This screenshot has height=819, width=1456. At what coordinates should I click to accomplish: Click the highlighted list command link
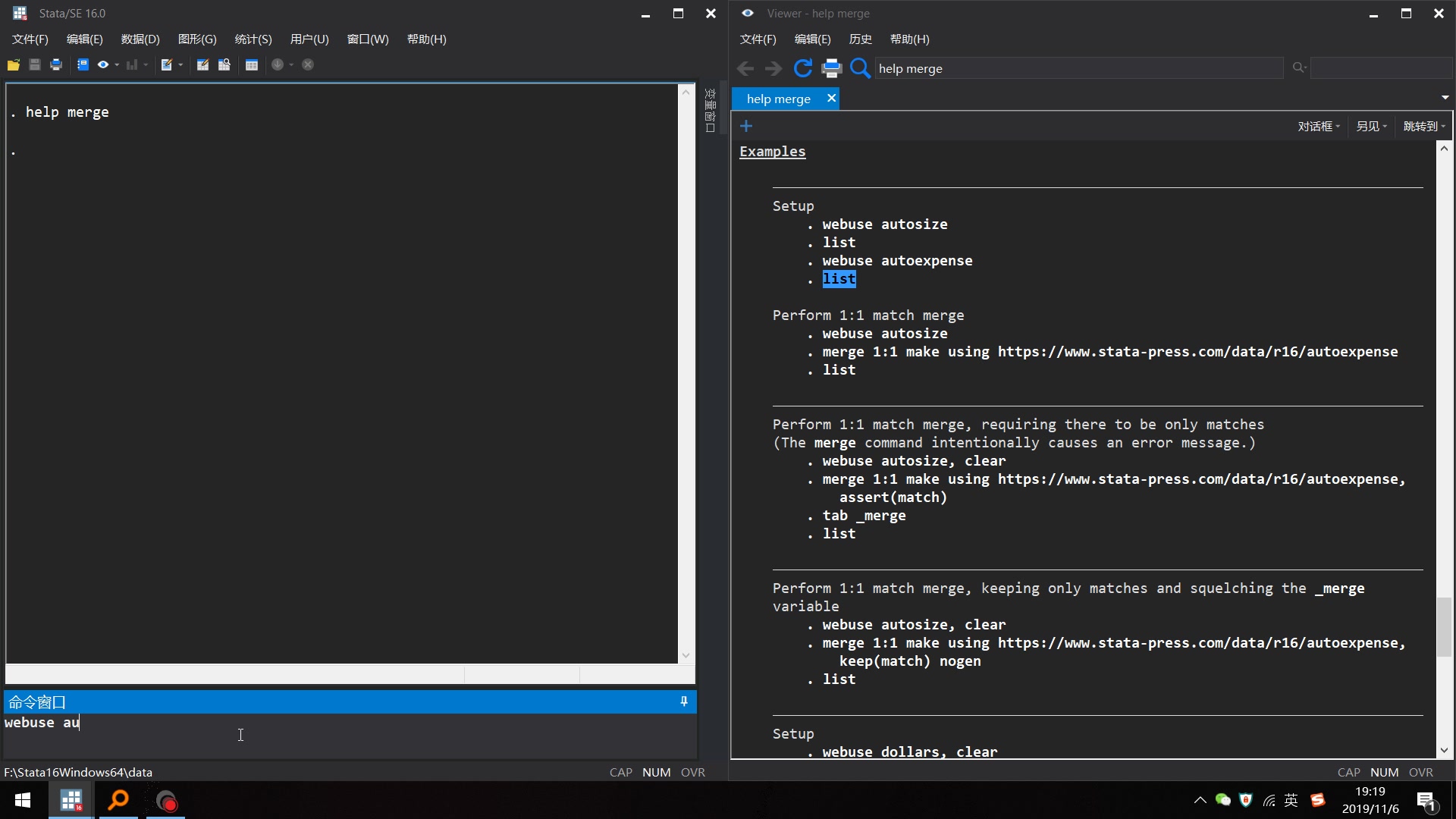pyautogui.click(x=839, y=279)
